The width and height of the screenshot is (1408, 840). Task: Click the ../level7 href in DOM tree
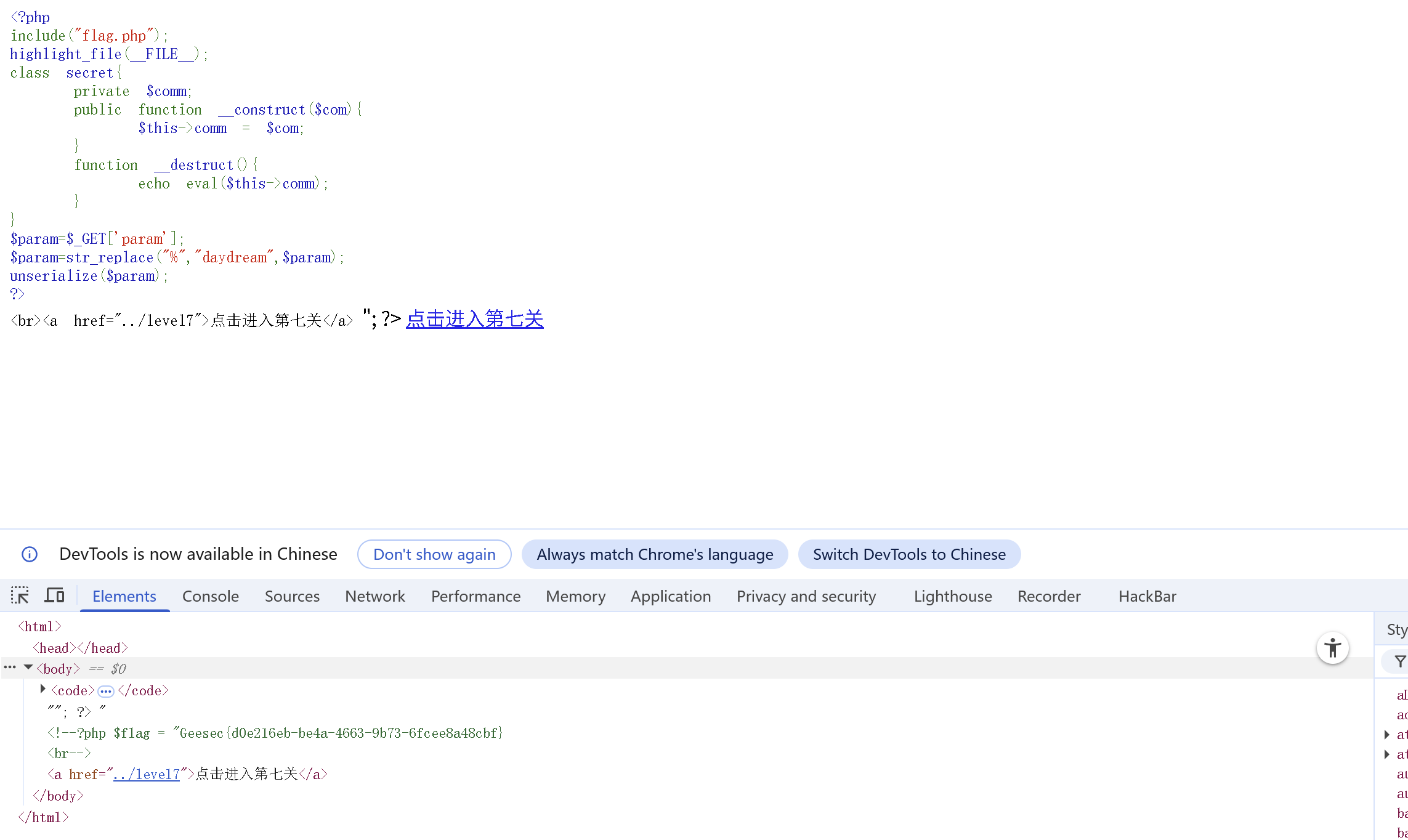147,774
